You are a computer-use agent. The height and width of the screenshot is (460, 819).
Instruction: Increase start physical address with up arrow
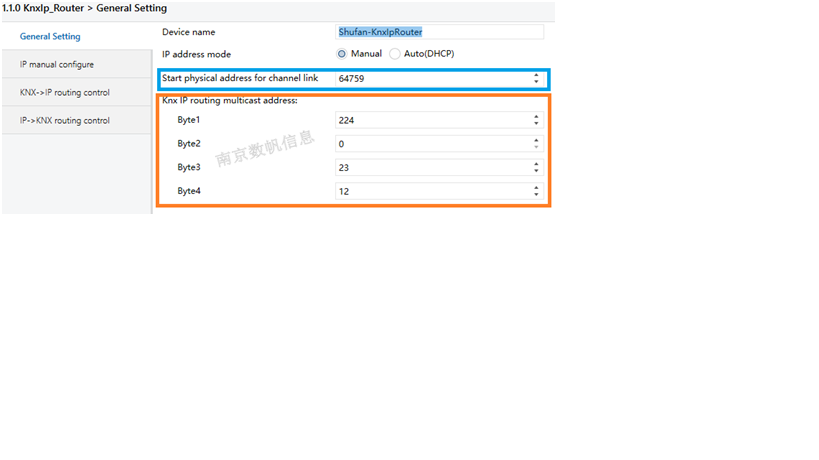[x=537, y=75]
